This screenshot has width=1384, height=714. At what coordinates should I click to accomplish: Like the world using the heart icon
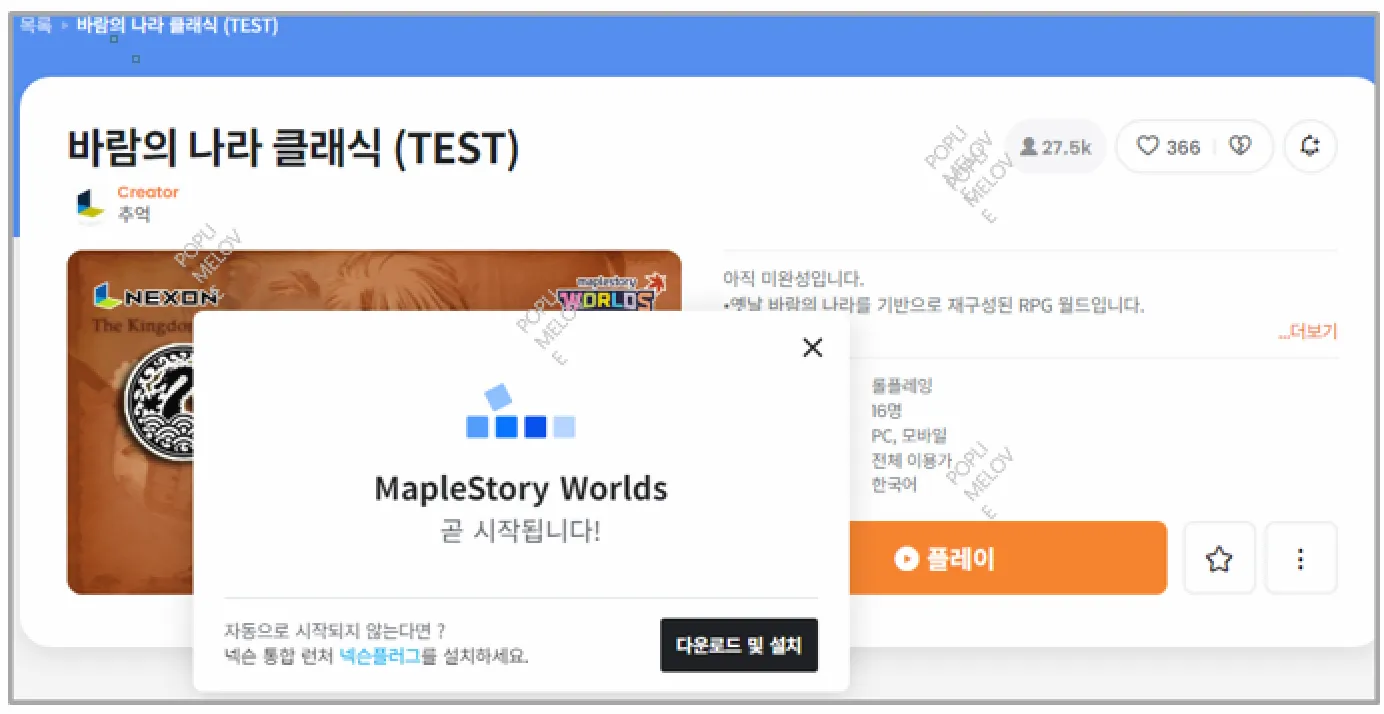[1148, 147]
